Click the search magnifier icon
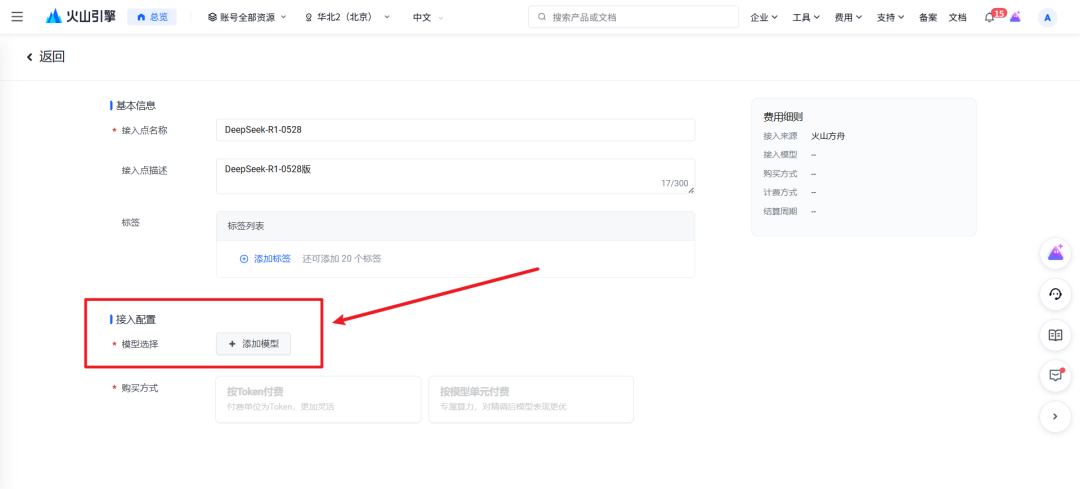The image size is (1080, 489). coord(542,17)
